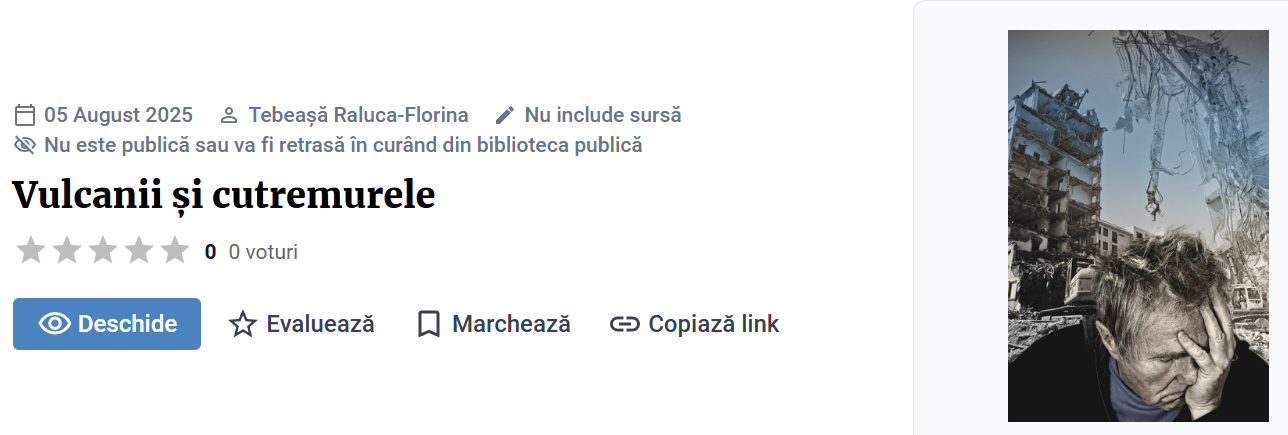
Task: Click the title Vulcanii și cutremurele
Action: coord(224,195)
